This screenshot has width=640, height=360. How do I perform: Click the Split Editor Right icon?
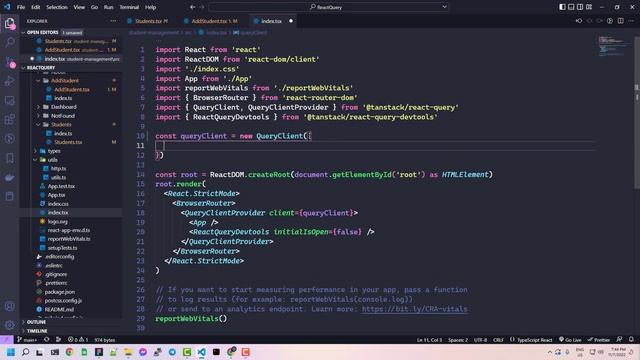(620, 21)
